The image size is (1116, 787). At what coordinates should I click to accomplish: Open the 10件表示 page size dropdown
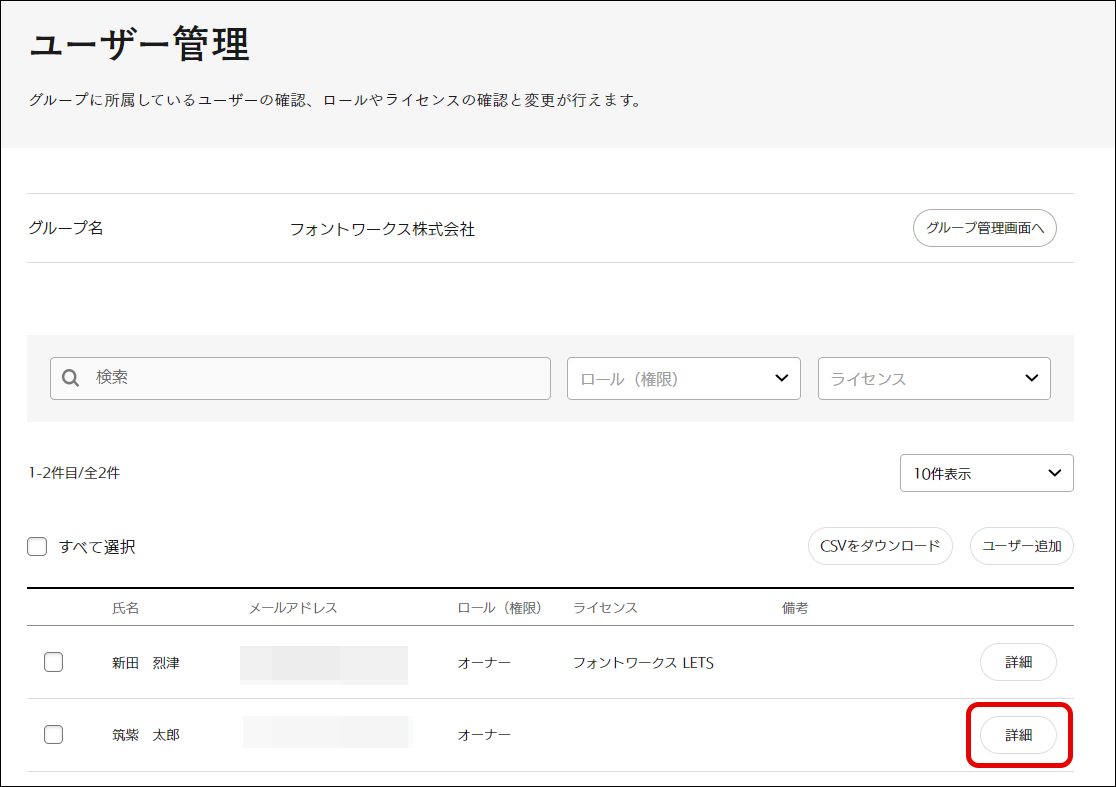[986, 473]
